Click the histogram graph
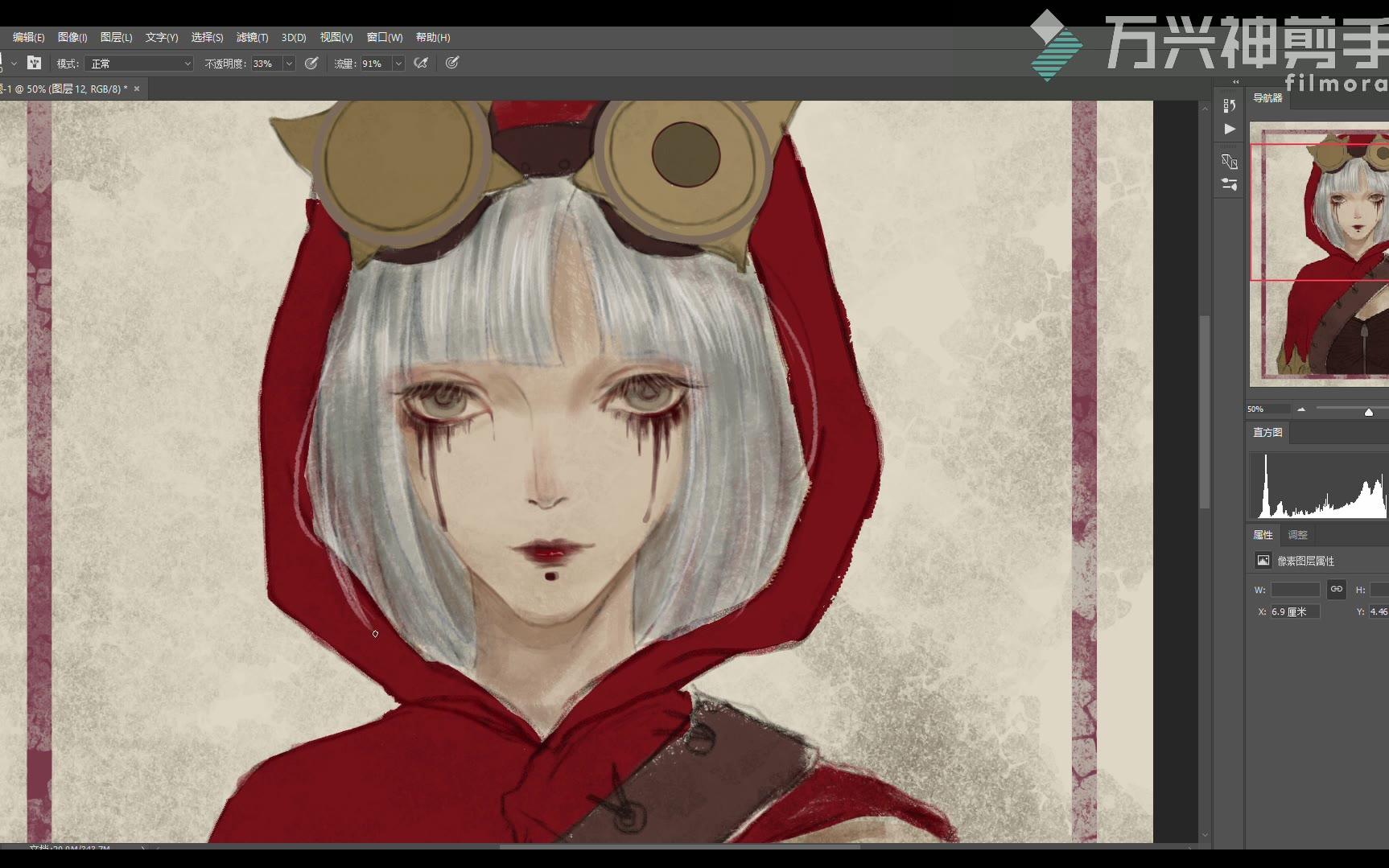 click(x=1319, y=485)
